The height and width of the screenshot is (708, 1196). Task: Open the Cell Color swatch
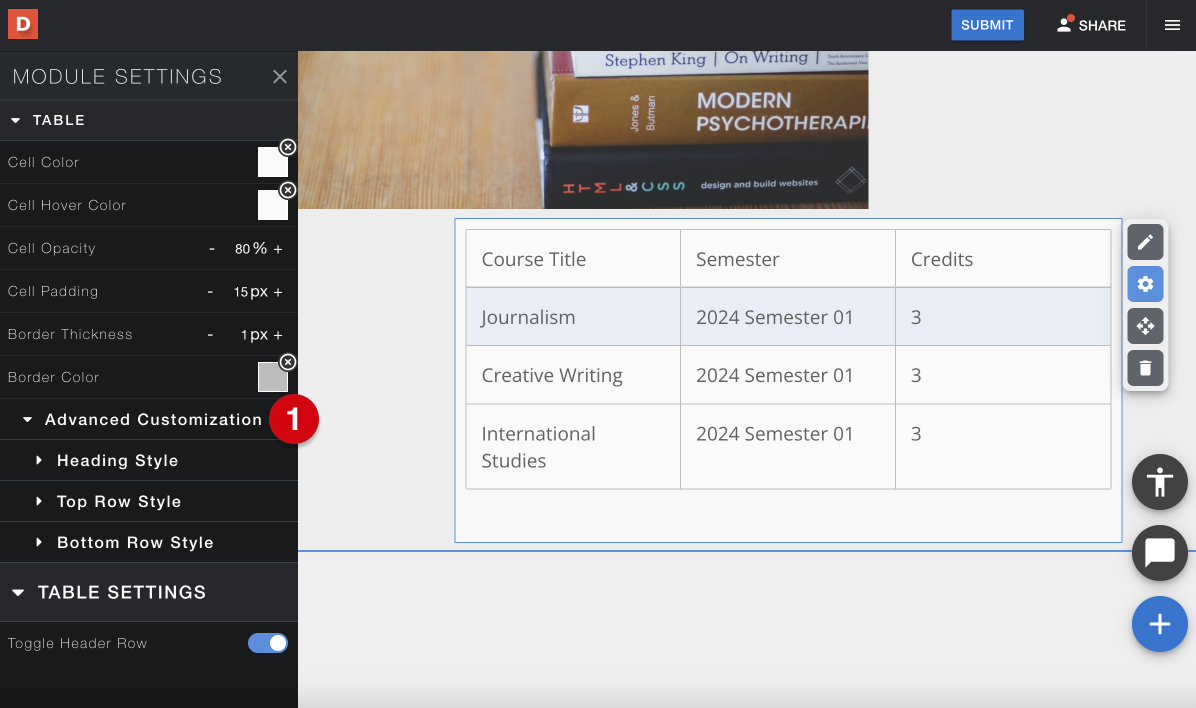(x=272, y=163)
